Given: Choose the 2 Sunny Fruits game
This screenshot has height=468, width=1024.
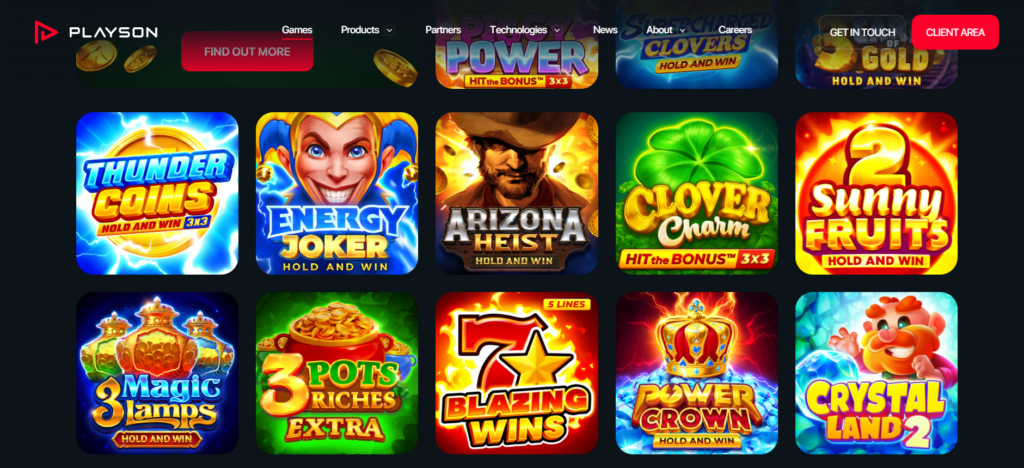Looking at the screenshot, I should pyautogui.click(x=876, y=193).
